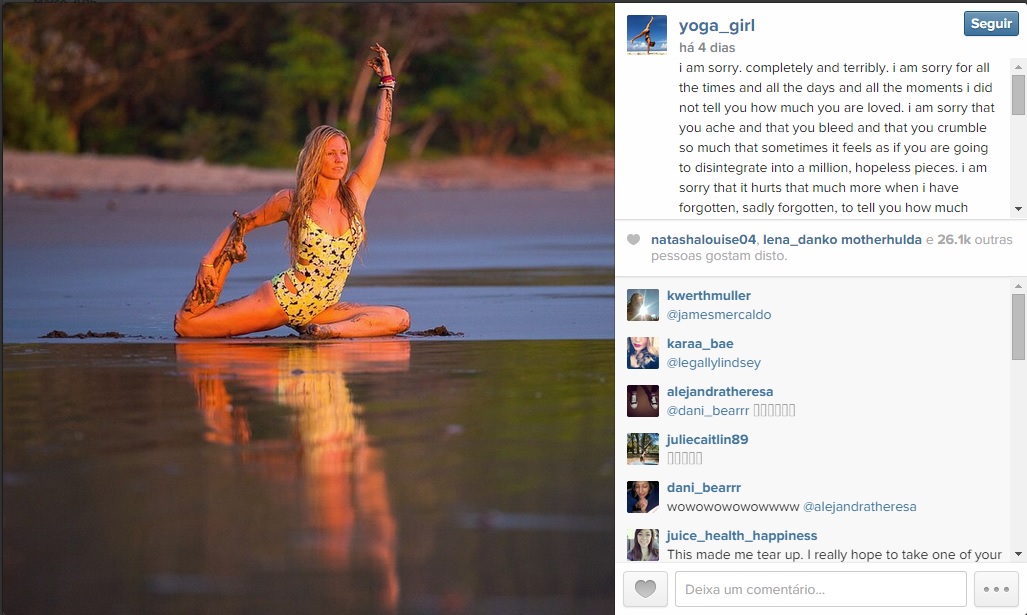Click the @jamesmercaldo mention
Viewport: 1027px width, 615px height.
[x=719, y=315]
